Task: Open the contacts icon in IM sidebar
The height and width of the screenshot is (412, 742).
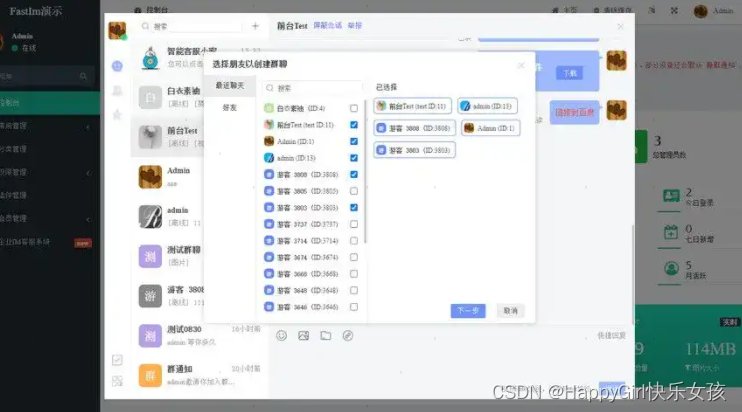Action: pyautogui.click(x=117, y=90)
